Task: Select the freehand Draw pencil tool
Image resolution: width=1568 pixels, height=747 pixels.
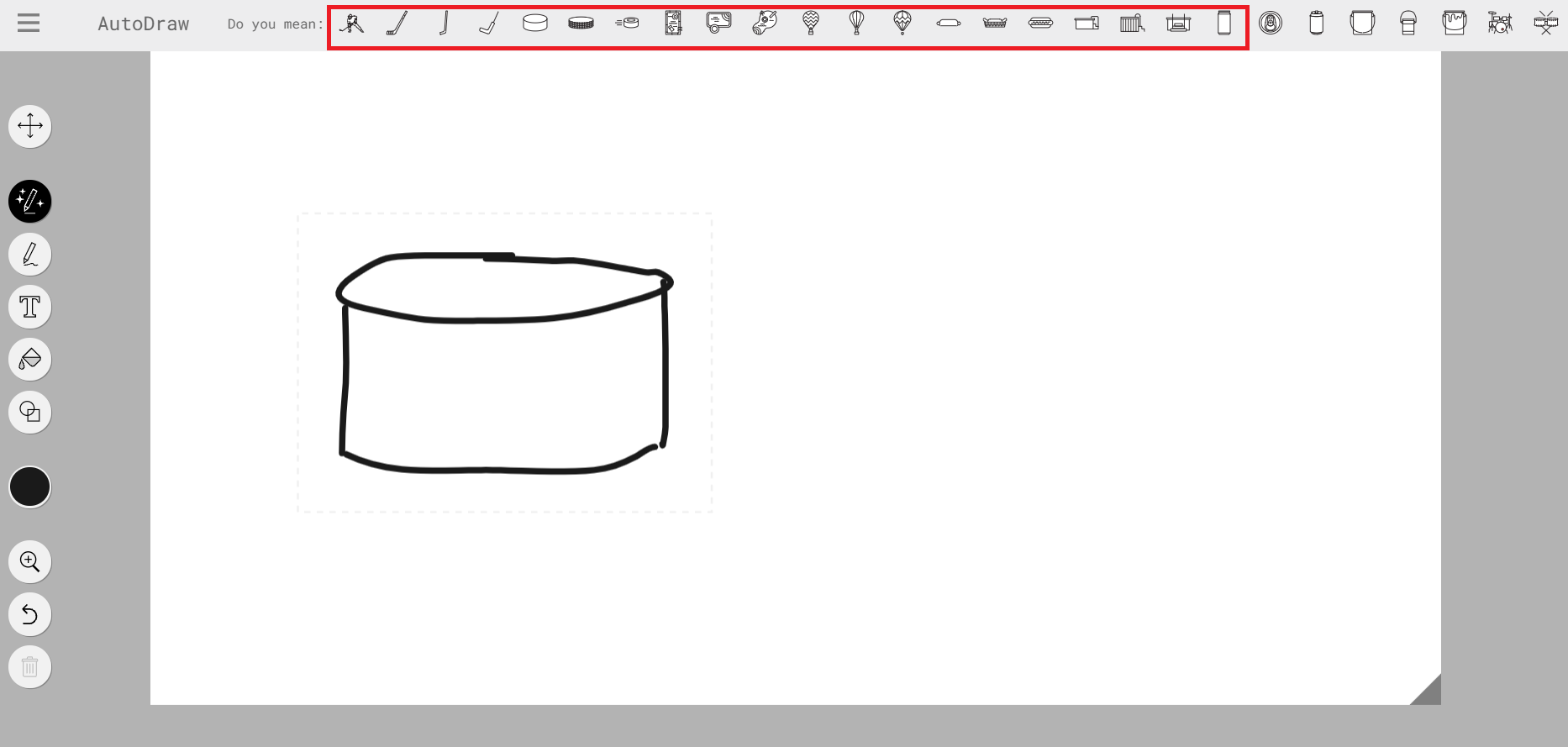Action: (30, 254)
